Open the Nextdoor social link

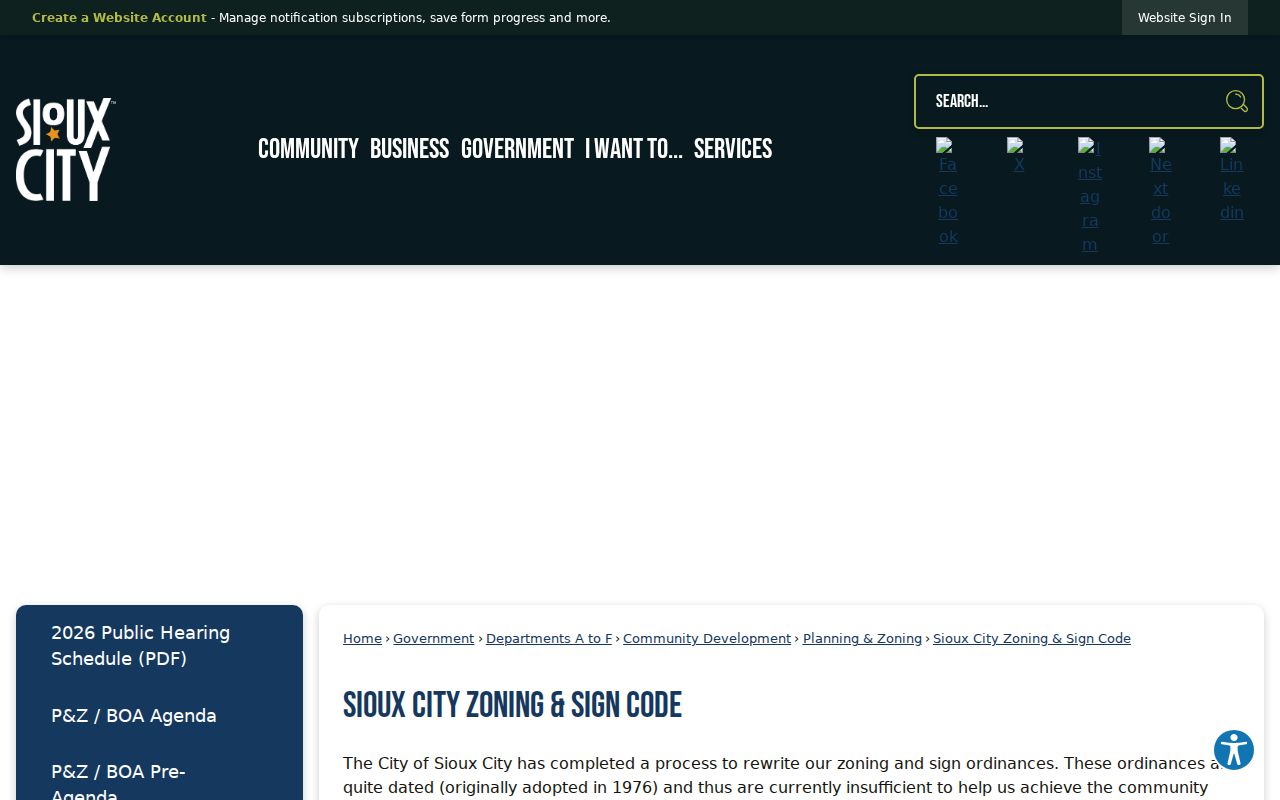(1160, 192)
